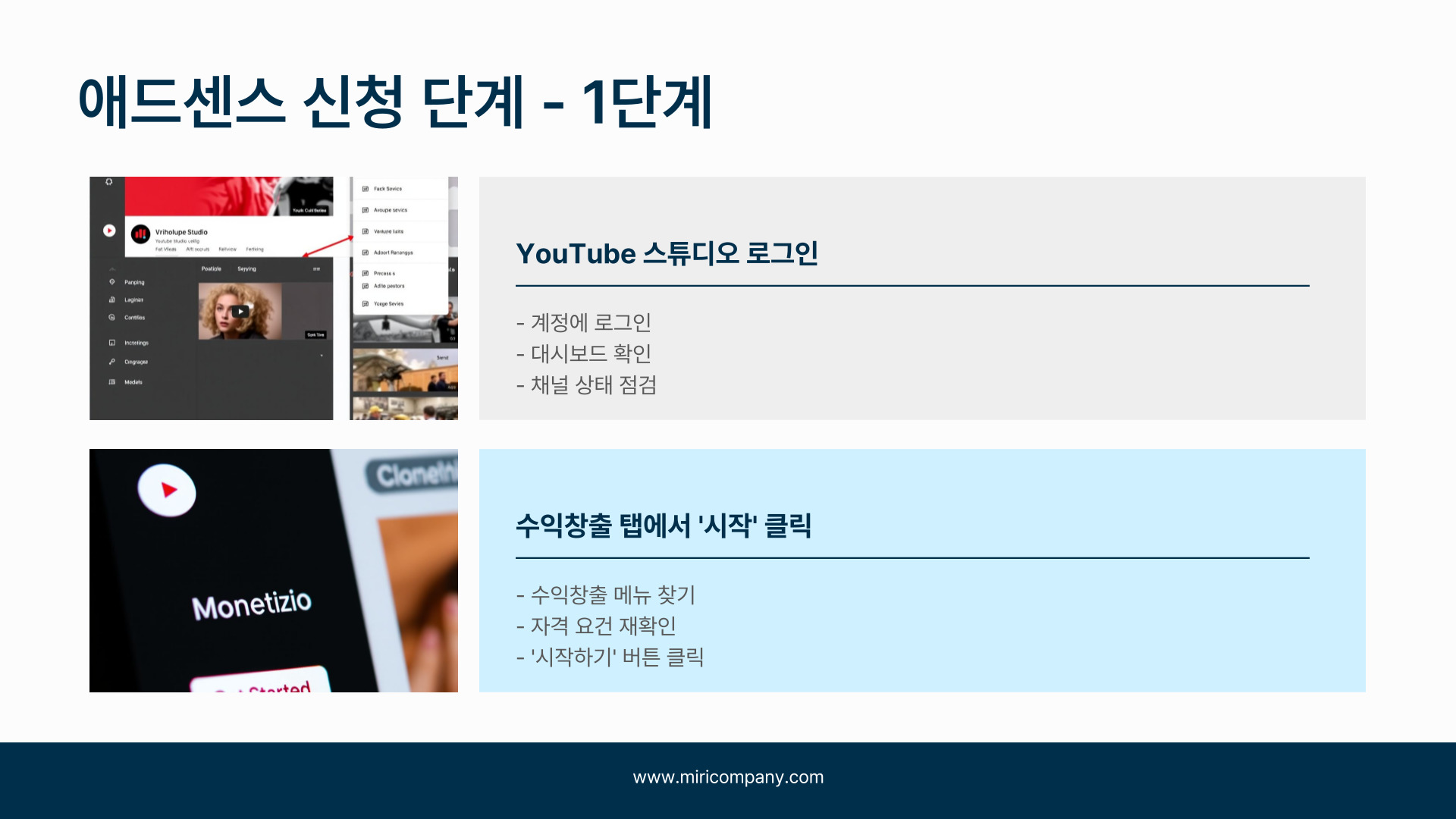Switch to the Poatiole tab
Viewport: 1456px width, 819px height.
[212, 269]
